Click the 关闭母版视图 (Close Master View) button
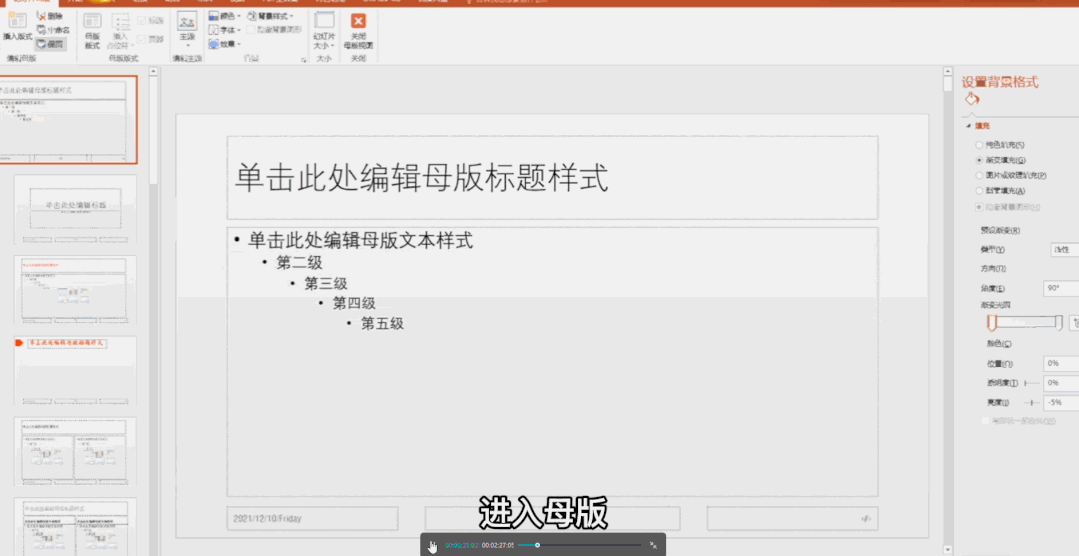The image size is (1079, 556). coord(358,31)
